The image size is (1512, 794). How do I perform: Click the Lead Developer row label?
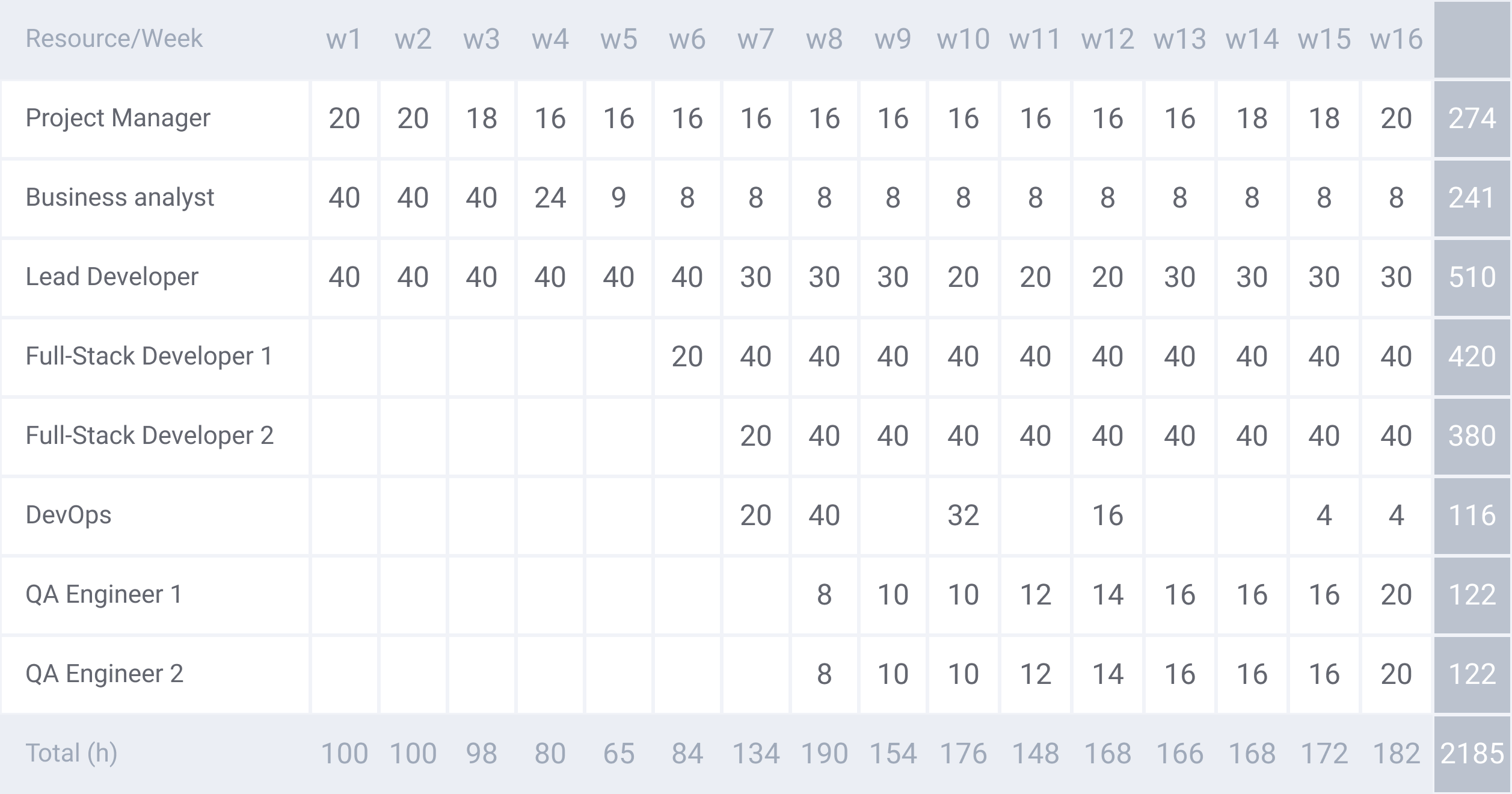[112, 277]
